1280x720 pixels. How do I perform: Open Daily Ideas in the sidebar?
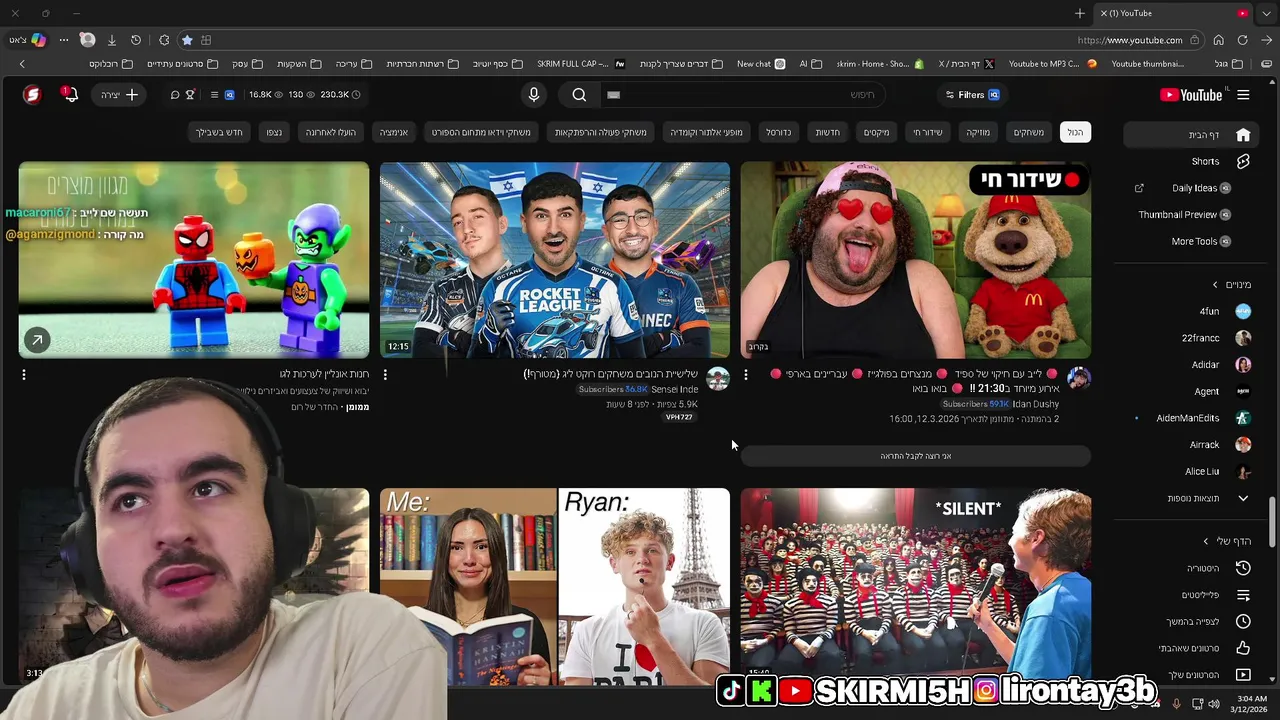(x=1190, y=188)
